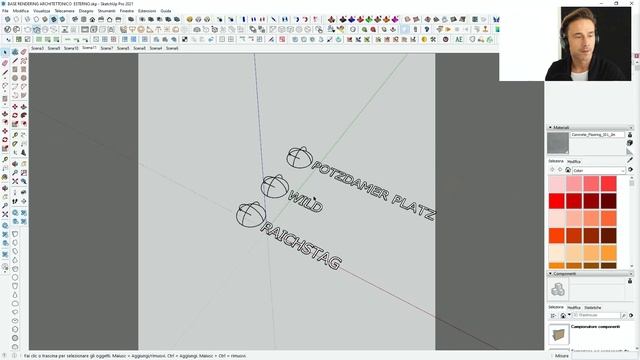Select the Follow Me tool
Screen dimensions: 640x360
(24, 116)
